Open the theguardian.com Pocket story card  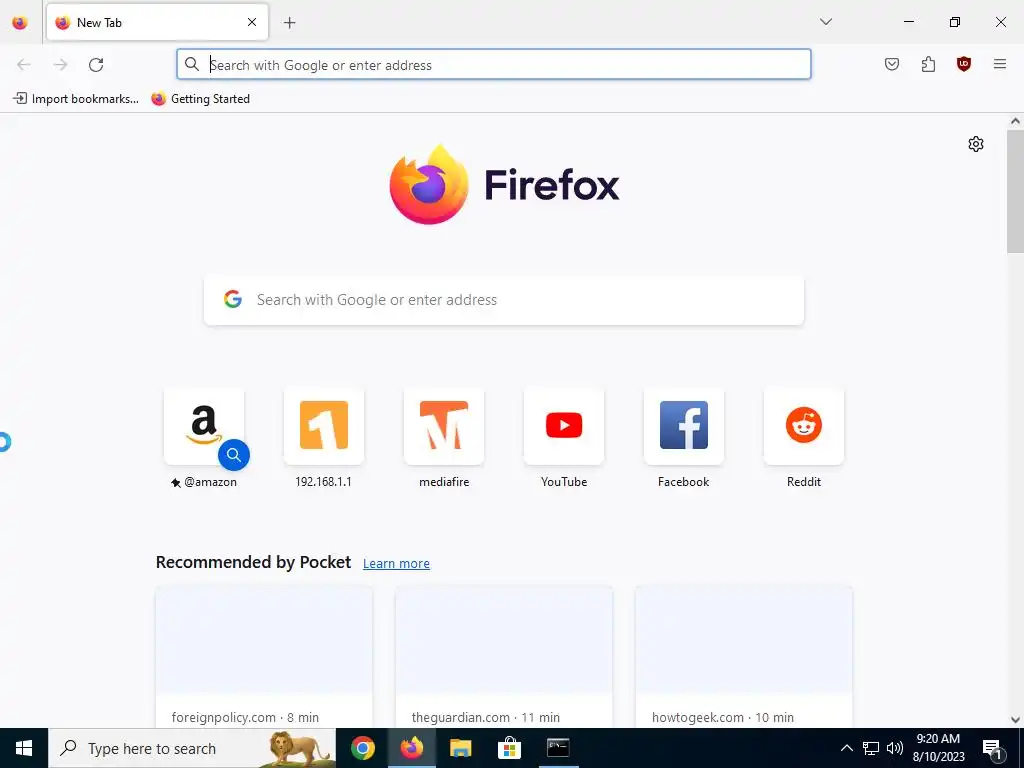pos(504,657)
